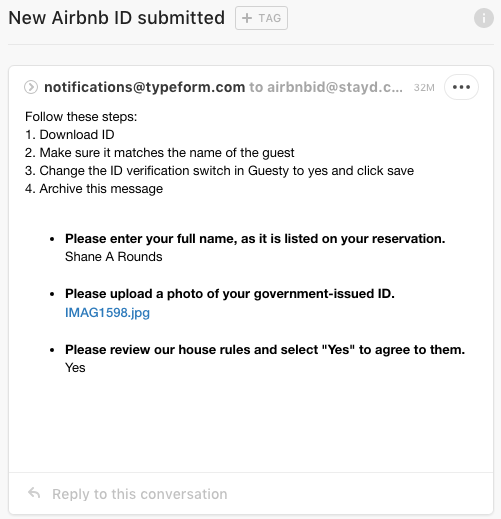Click the Archive this message step
Viewport: 501px width, 519px height.
[x=94, y=189]
